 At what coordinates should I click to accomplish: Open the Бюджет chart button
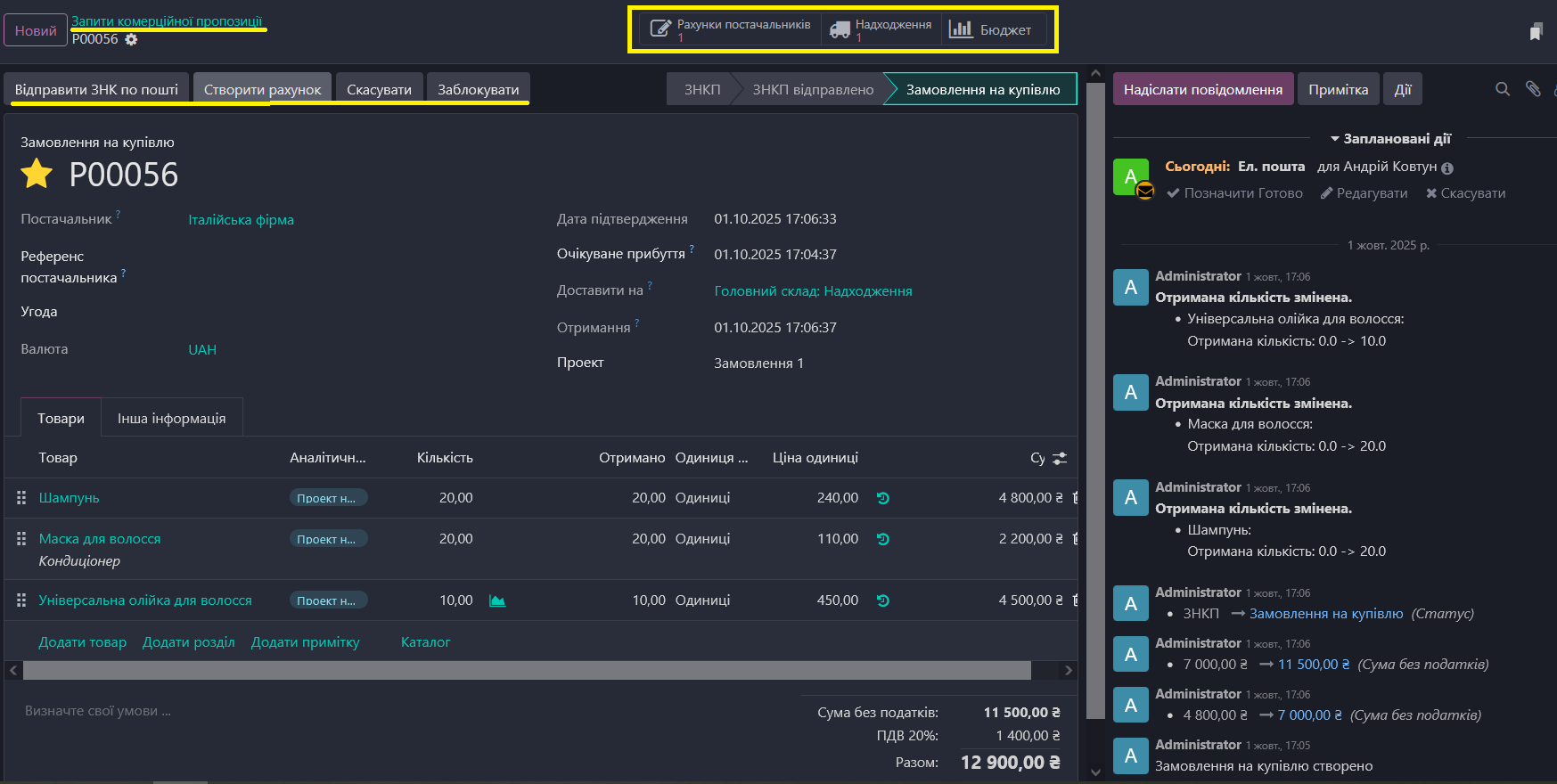coord(990,29)
